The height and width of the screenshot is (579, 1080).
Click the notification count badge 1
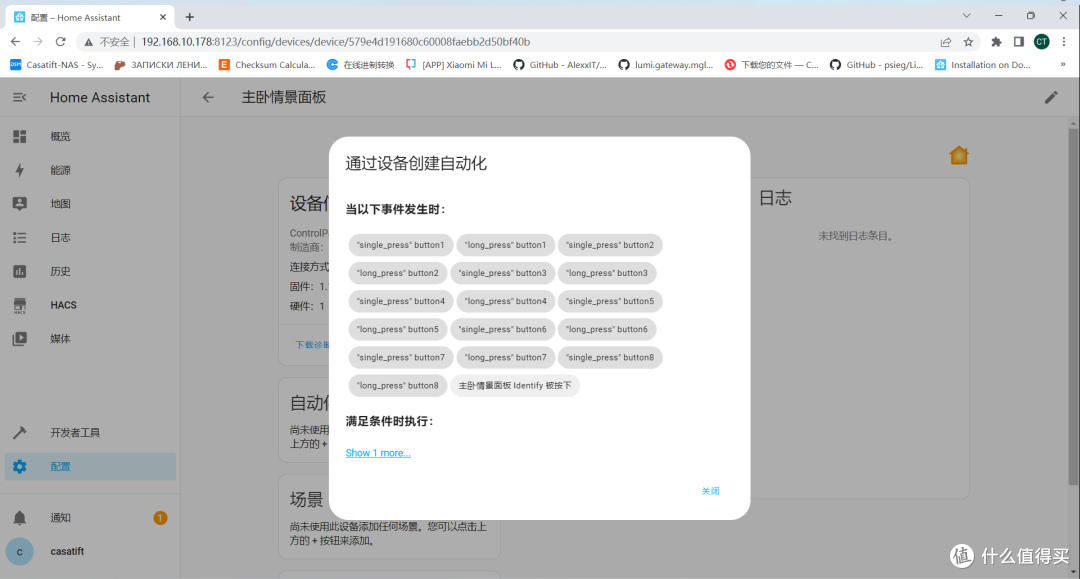click(x=160, y=518)
